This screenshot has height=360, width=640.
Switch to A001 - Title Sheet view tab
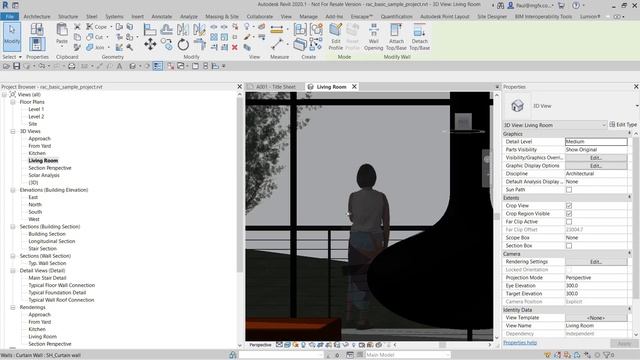click(276, 87)
